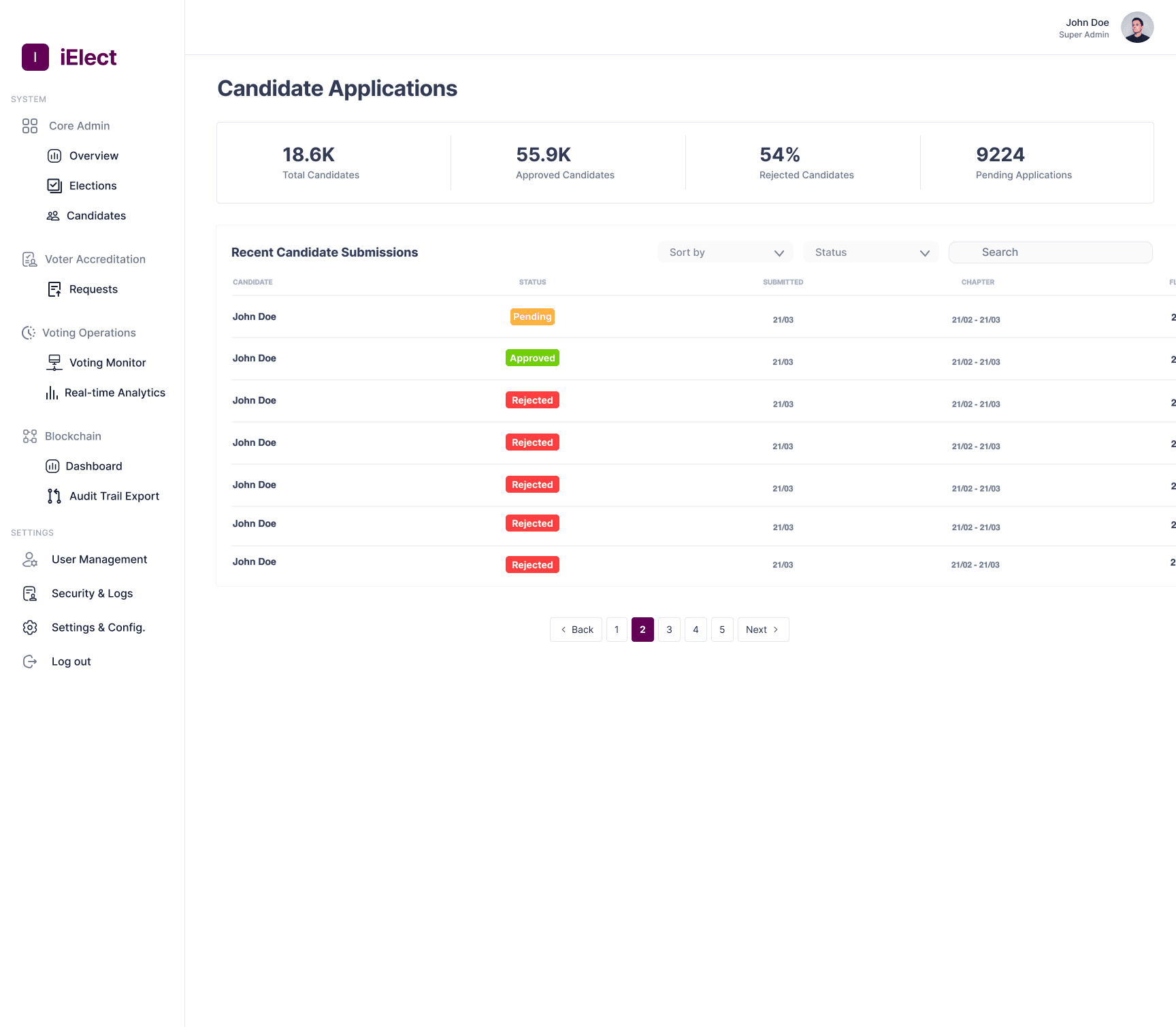1176x1027 pixels.
Task: Click the Voting Monitor icon
Action: coord(54,363)
